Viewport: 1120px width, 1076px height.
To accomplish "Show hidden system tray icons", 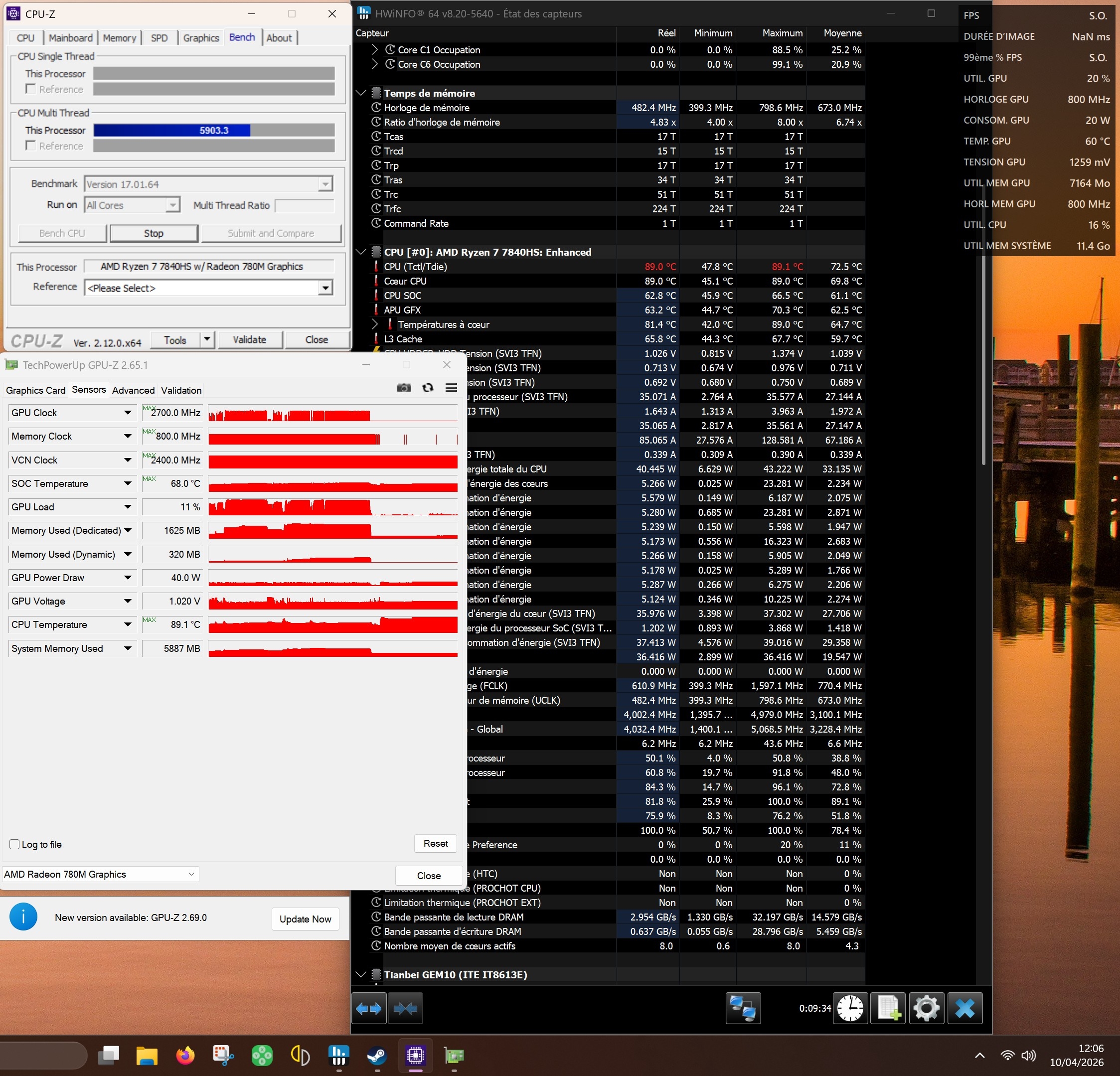I will coord(979,1055).
